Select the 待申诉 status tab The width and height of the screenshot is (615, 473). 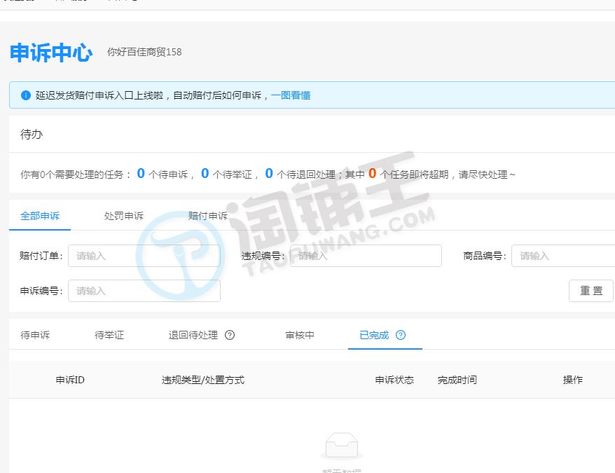click(x=35, y=335)
